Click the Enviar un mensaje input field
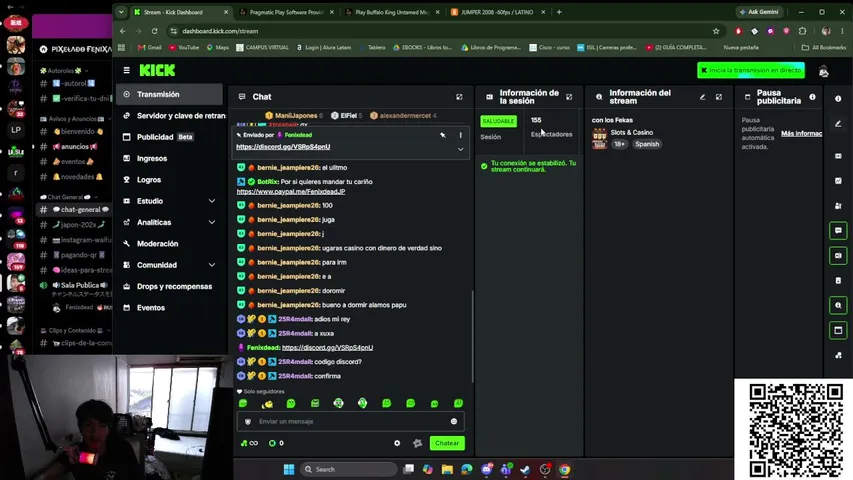 351,421
